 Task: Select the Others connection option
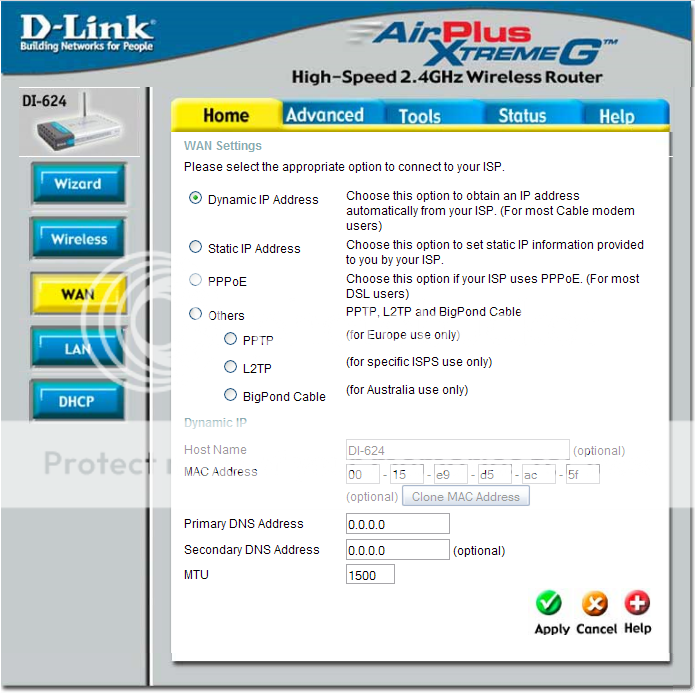point(196,314)
